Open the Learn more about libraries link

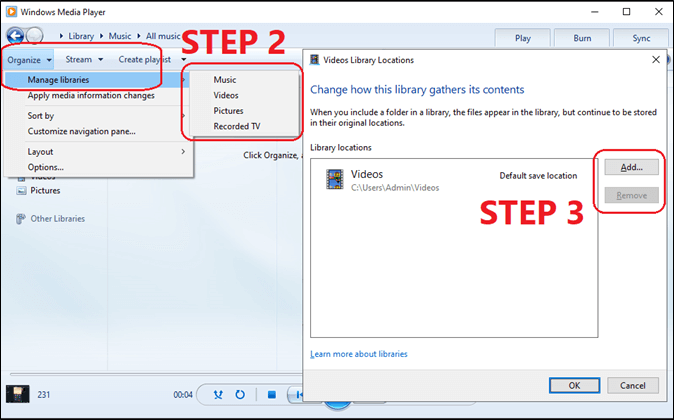pyautogui.click(x=358, y=354)
